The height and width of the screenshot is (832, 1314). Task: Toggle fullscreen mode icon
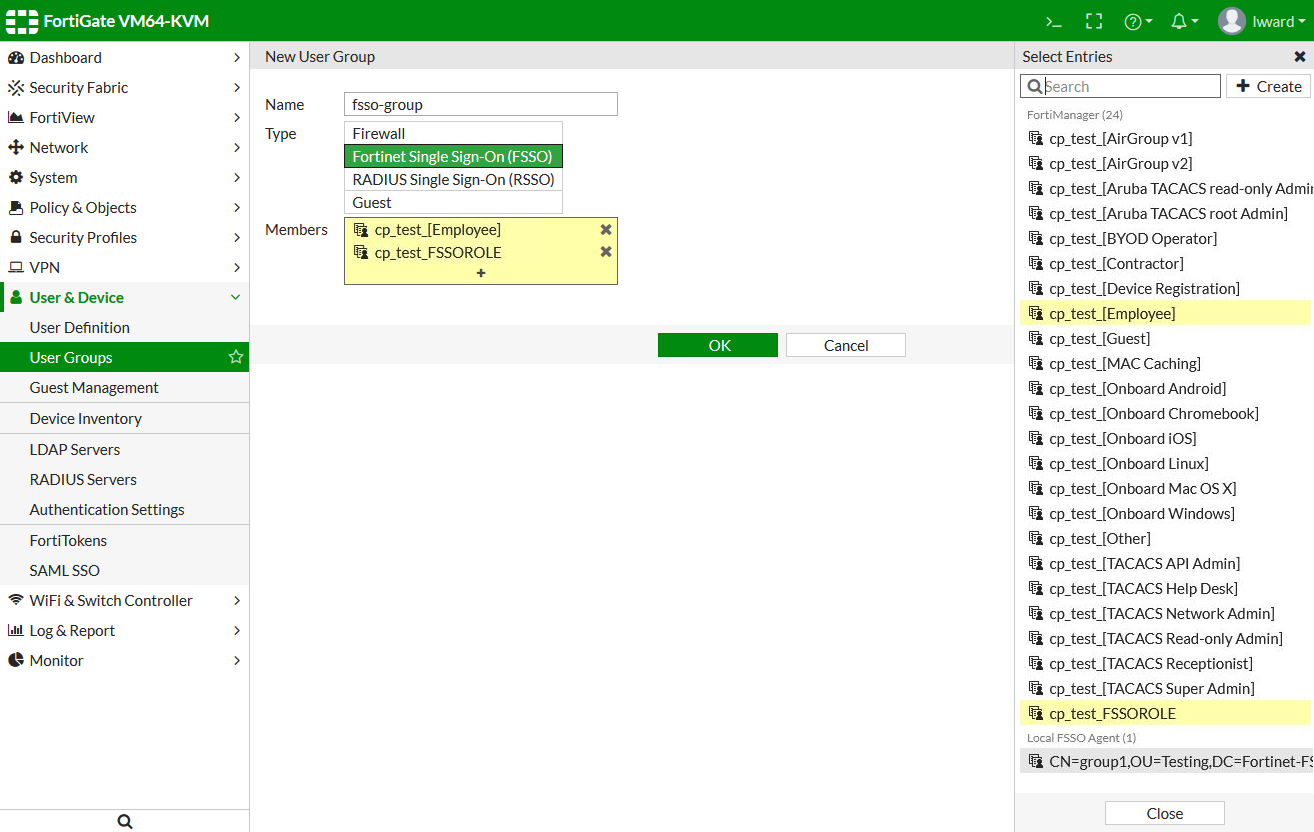1094,21
